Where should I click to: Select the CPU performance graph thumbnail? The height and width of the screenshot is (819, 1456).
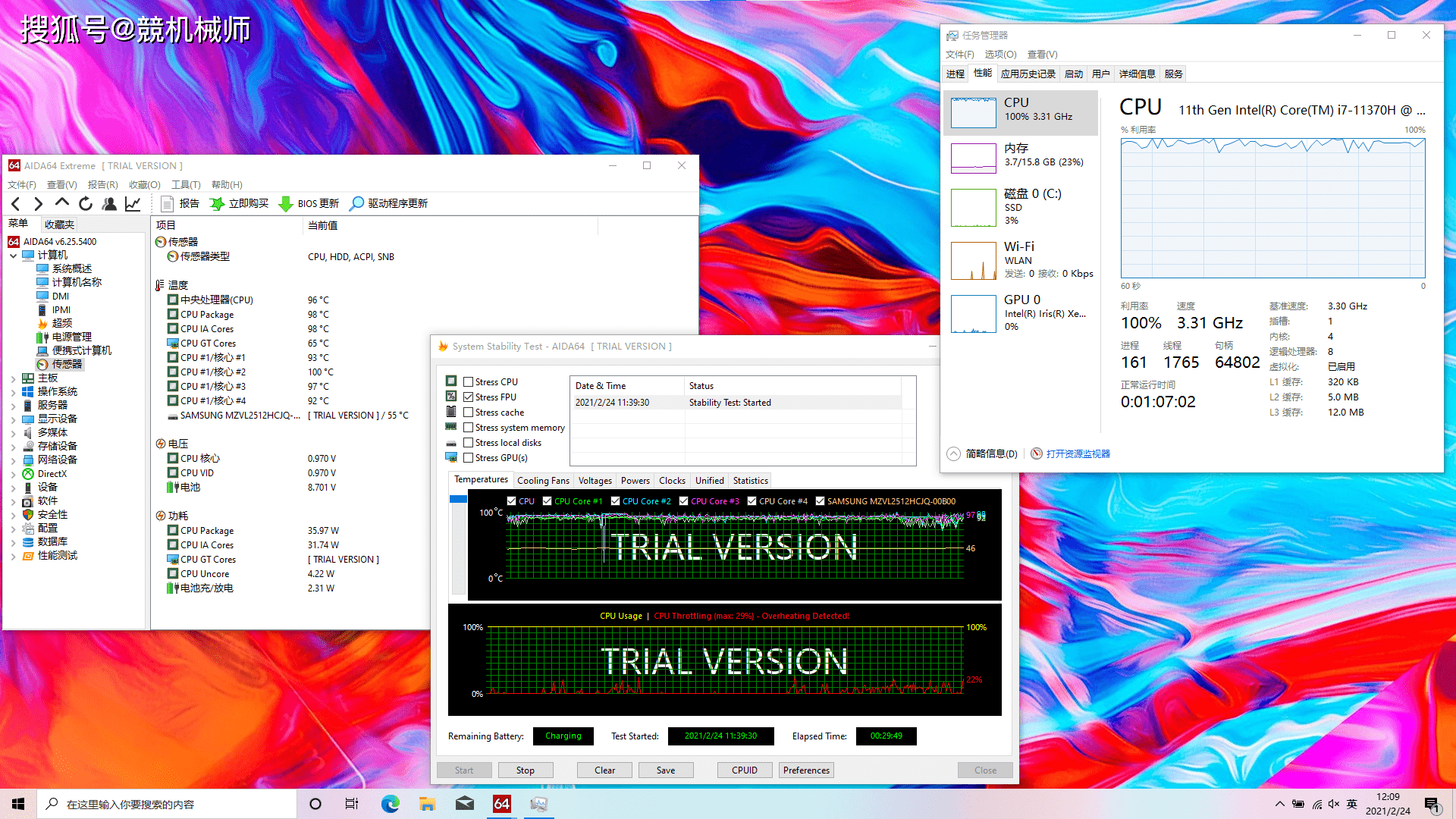pyautogui.click(x=973, y=113)
